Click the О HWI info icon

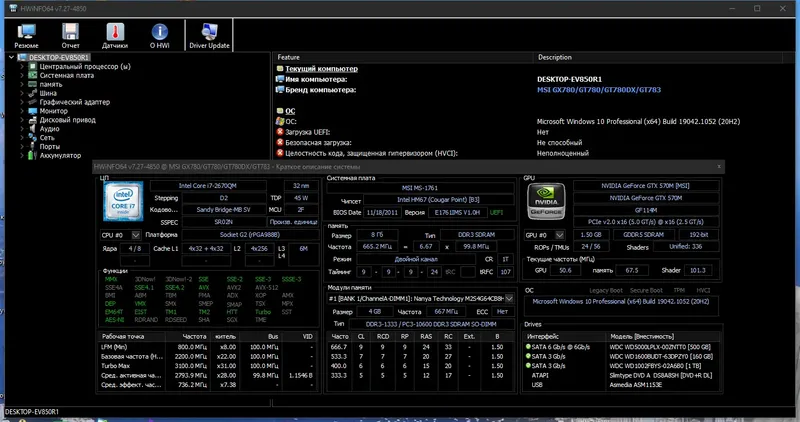coord(160,35)
